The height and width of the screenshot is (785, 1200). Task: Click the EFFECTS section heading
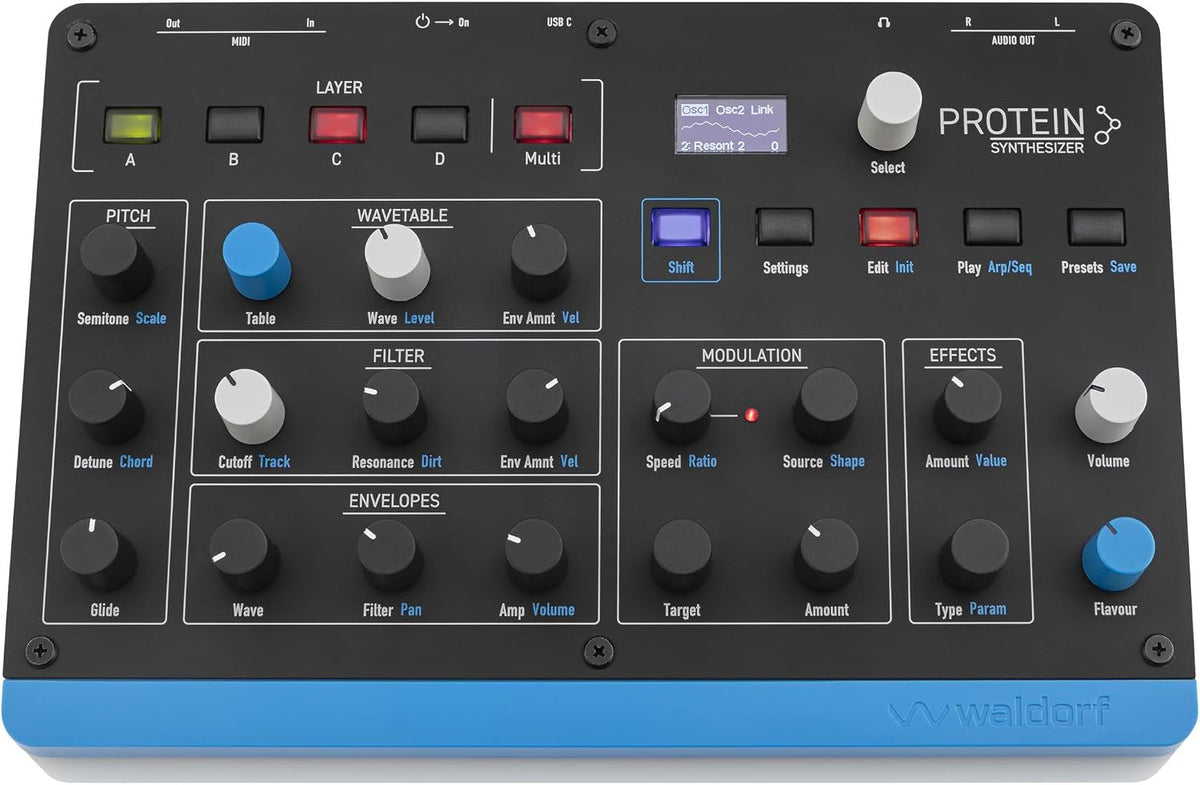962,355
